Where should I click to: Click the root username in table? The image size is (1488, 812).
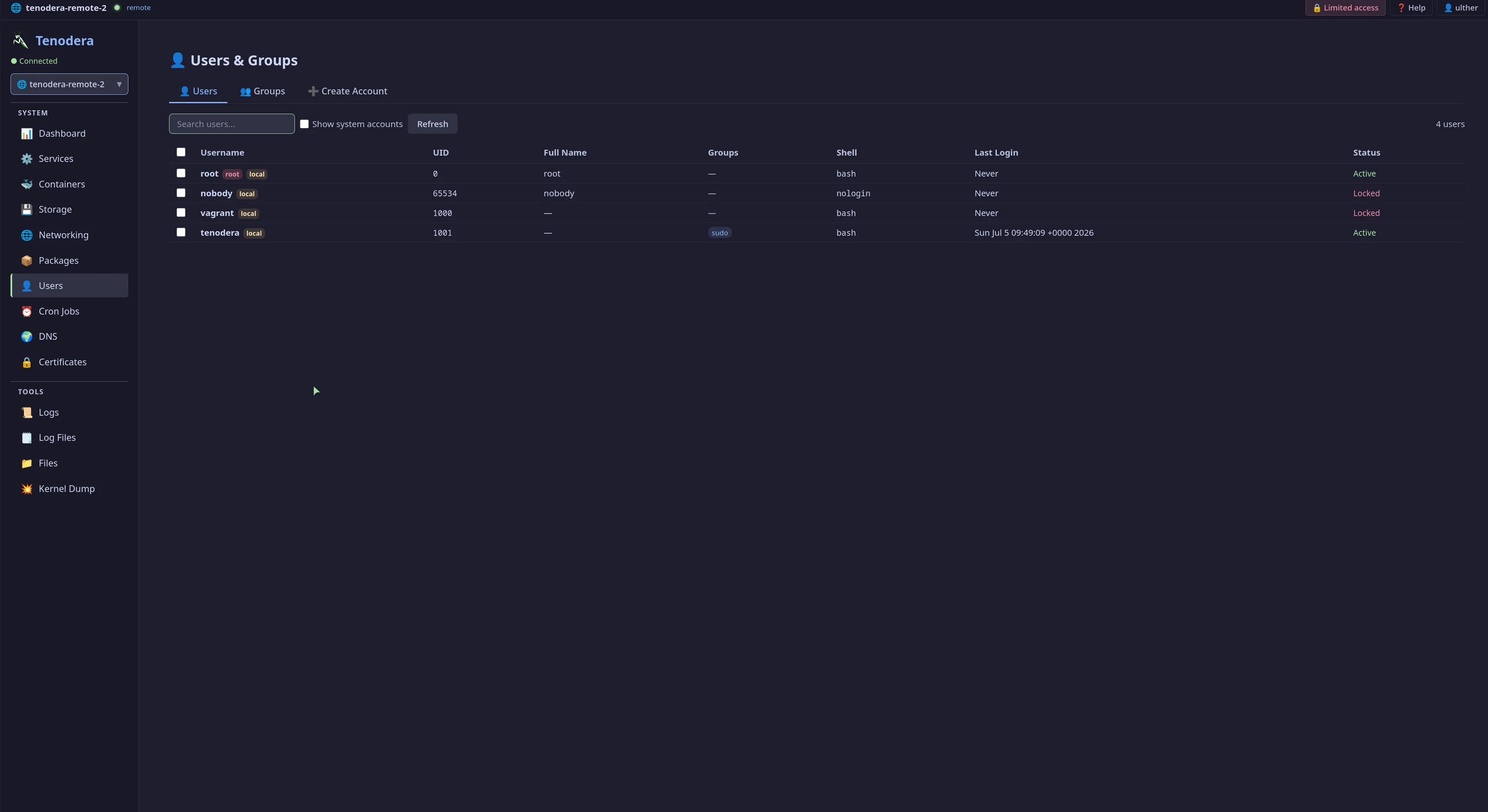pos(209,173)
